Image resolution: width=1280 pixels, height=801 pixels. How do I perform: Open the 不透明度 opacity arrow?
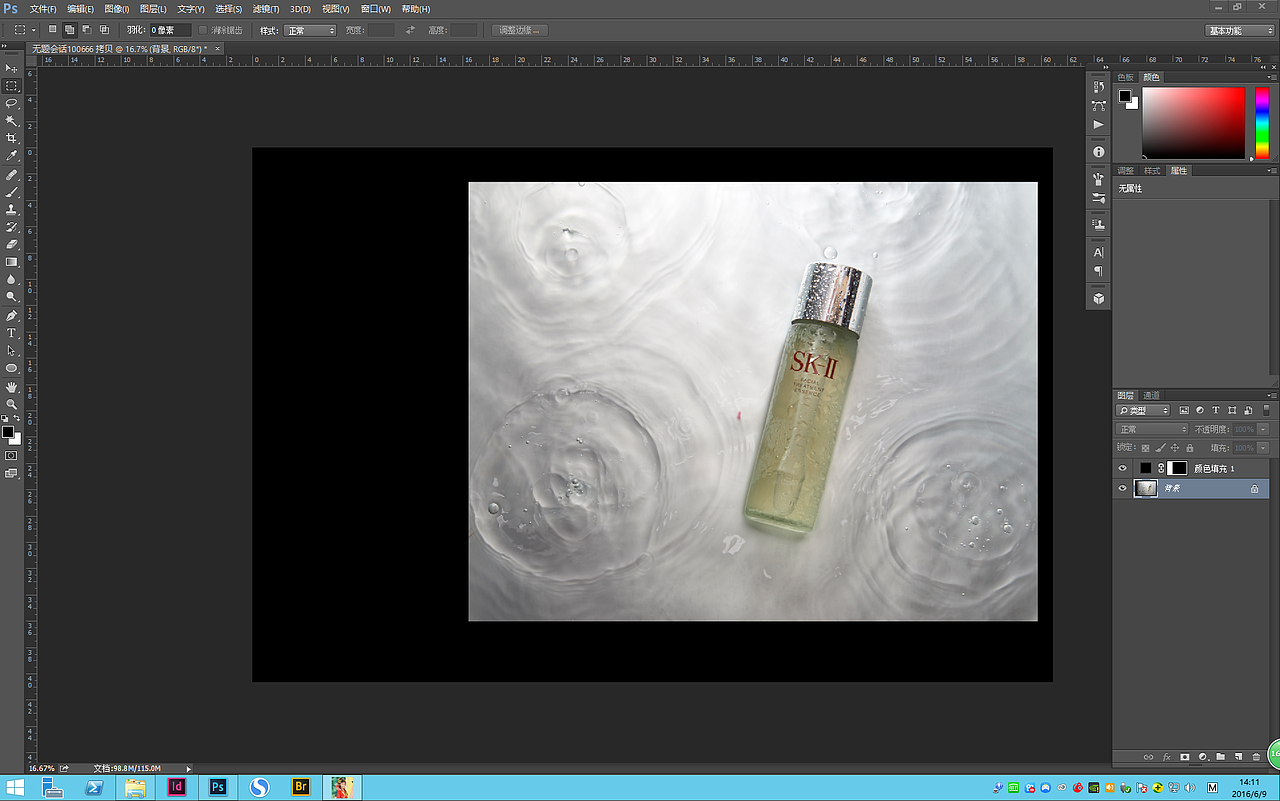1264,430
